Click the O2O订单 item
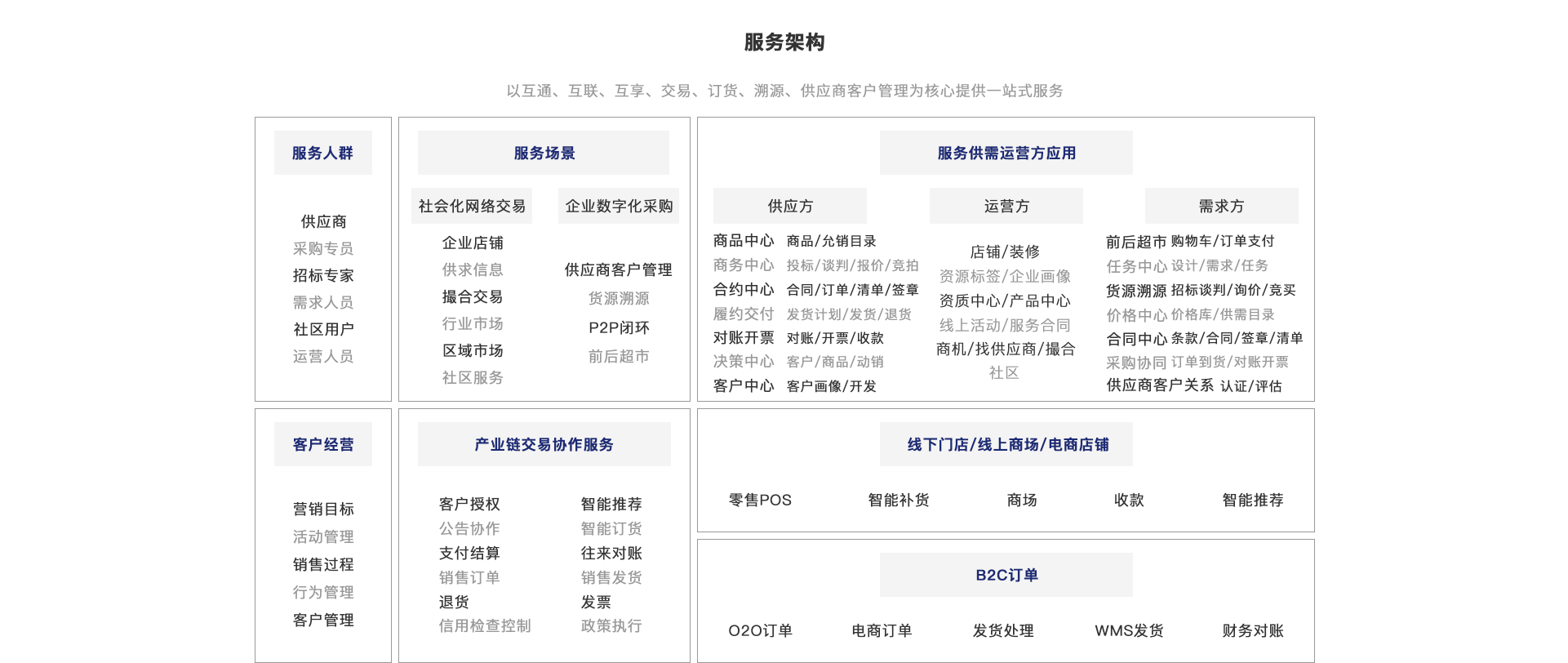The image size is (1568, 663). click(760, 630)
